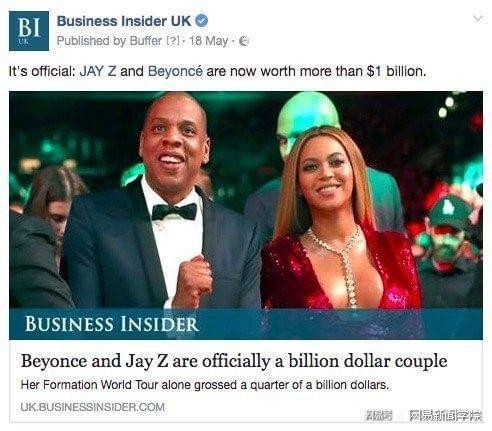This screenshot has width=492, height=431.
Task: Open the Business Insider UK page name
Action: pyautogui.click(x=124, y=21)
